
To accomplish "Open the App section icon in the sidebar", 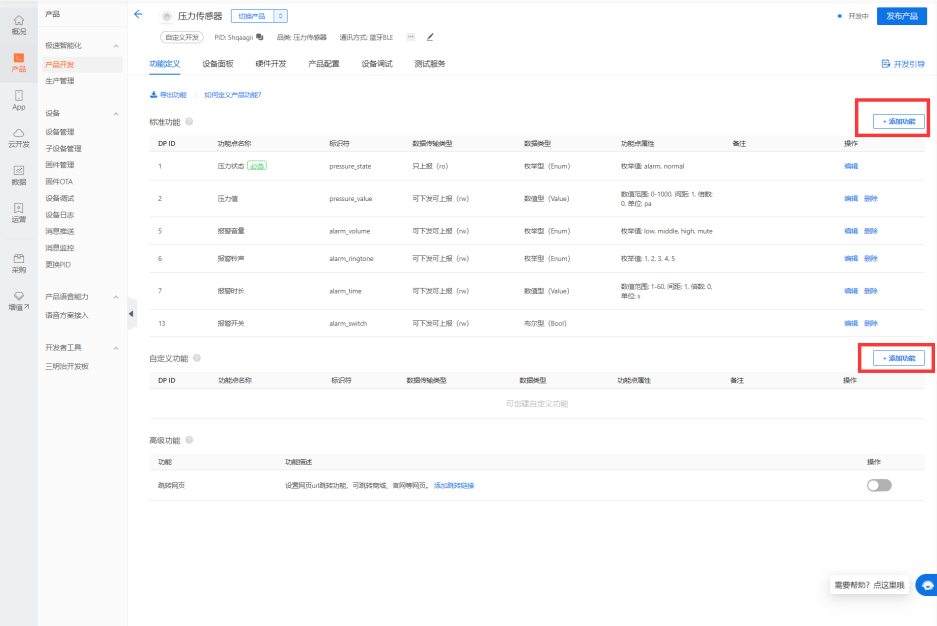I will point(19,100).
